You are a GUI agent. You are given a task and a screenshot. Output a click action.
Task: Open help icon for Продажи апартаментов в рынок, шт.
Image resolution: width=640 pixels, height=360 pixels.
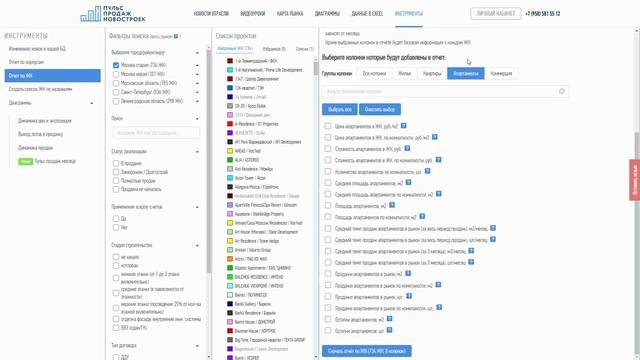(409, 296)
